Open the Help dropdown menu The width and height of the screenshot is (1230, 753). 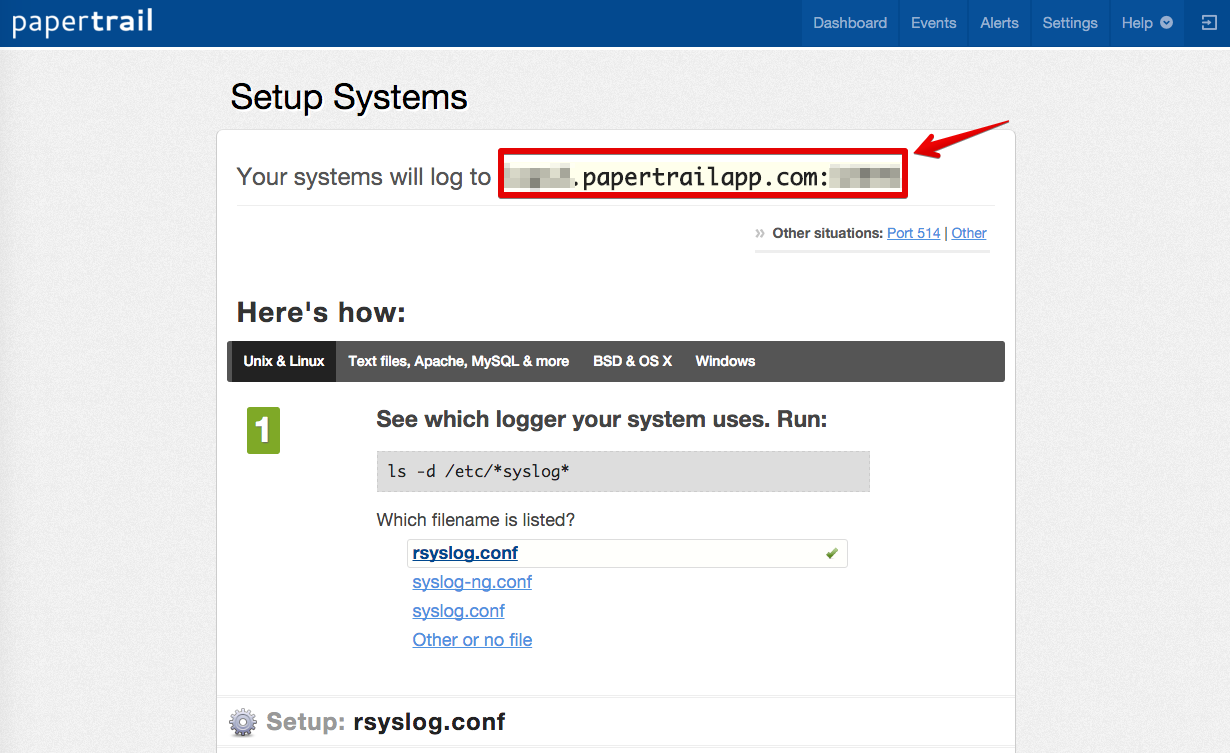[1146, 23]
